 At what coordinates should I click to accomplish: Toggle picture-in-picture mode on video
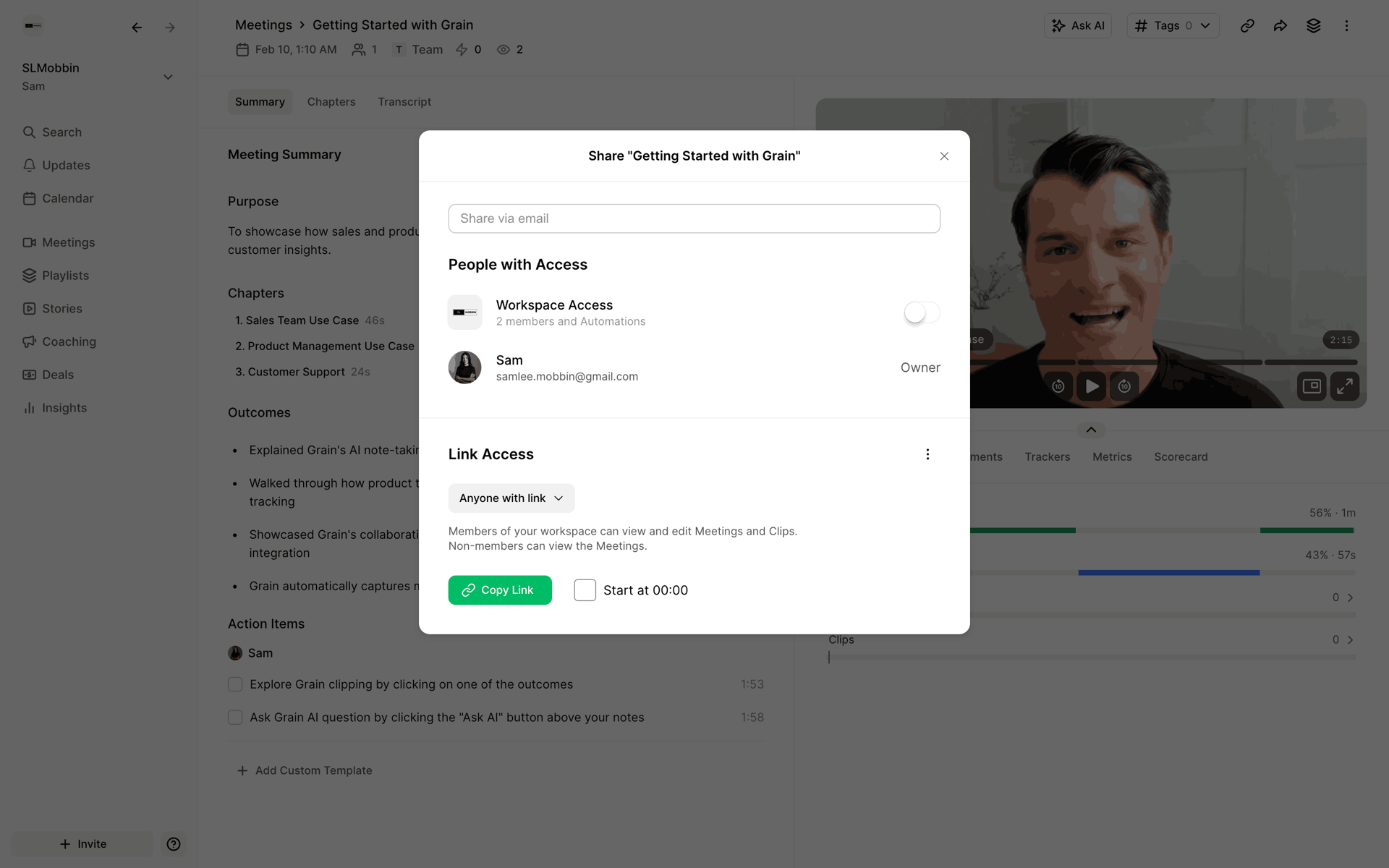tap(1312, 386)
